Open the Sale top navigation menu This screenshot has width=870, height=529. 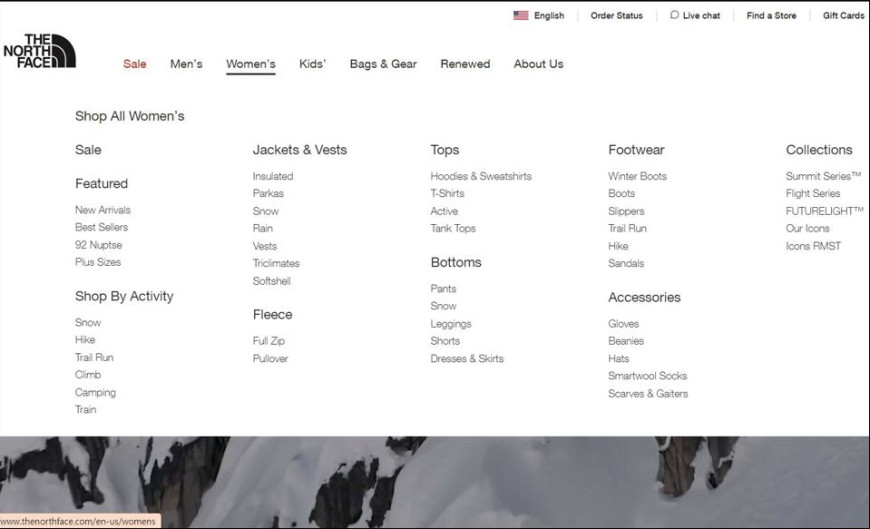(135, 64)
